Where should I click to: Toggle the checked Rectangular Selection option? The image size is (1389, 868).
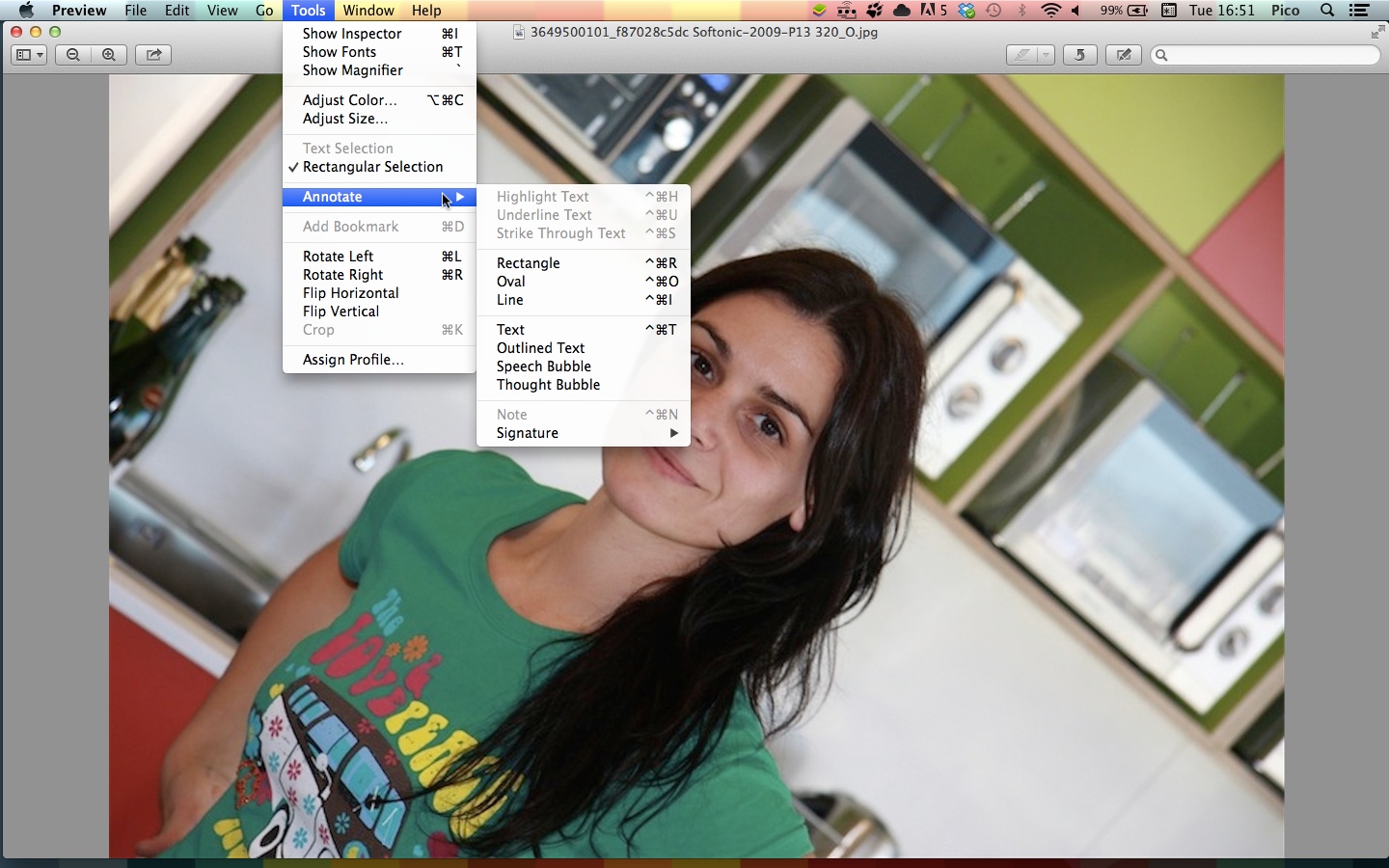372,167
